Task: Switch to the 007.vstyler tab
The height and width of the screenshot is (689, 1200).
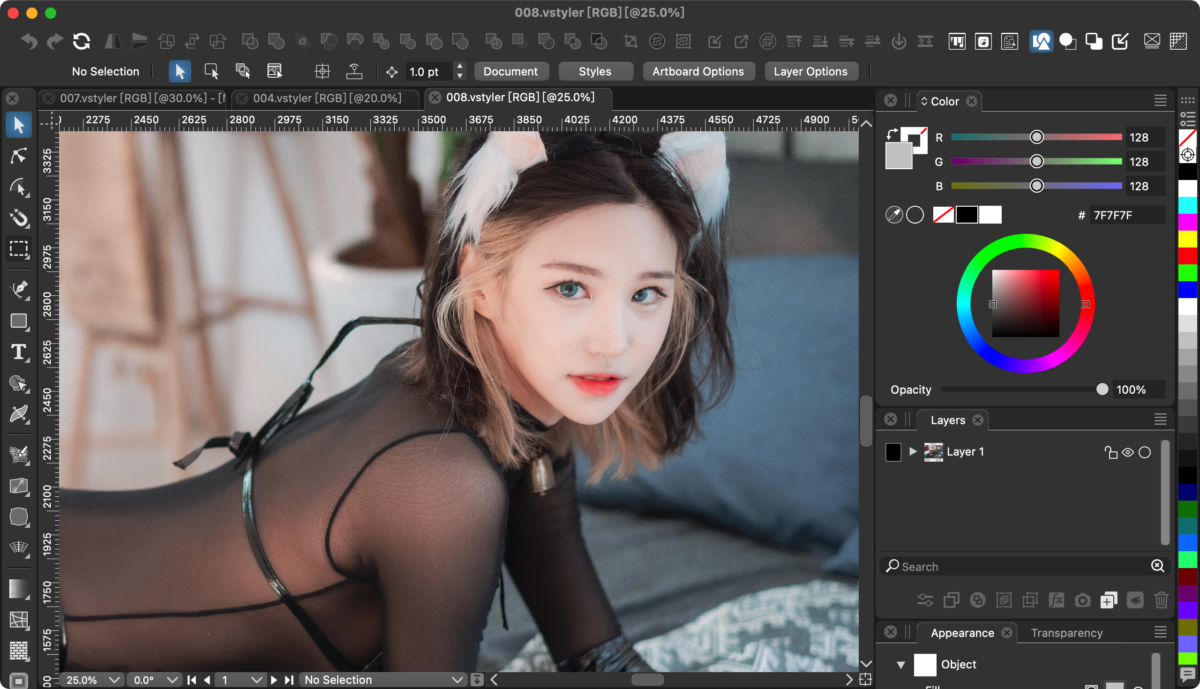Action: click(x=133, y=98)
